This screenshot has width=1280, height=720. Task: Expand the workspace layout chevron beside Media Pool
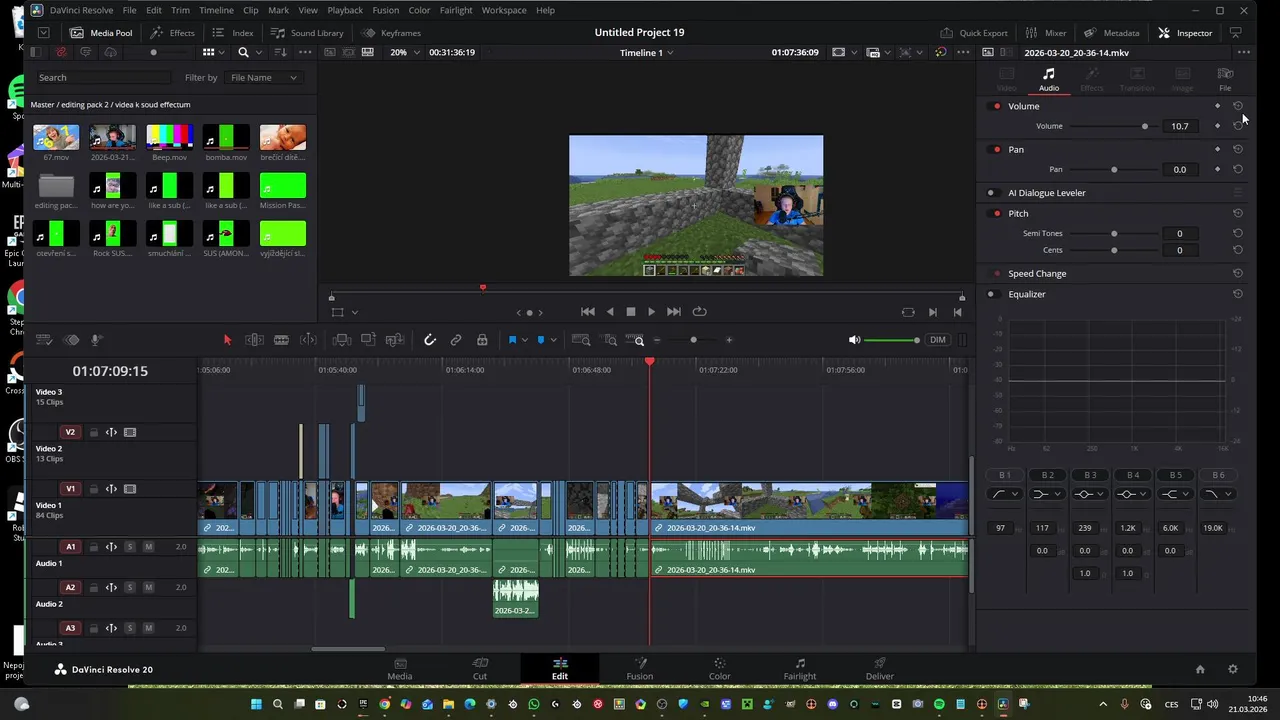coord(43,33)
